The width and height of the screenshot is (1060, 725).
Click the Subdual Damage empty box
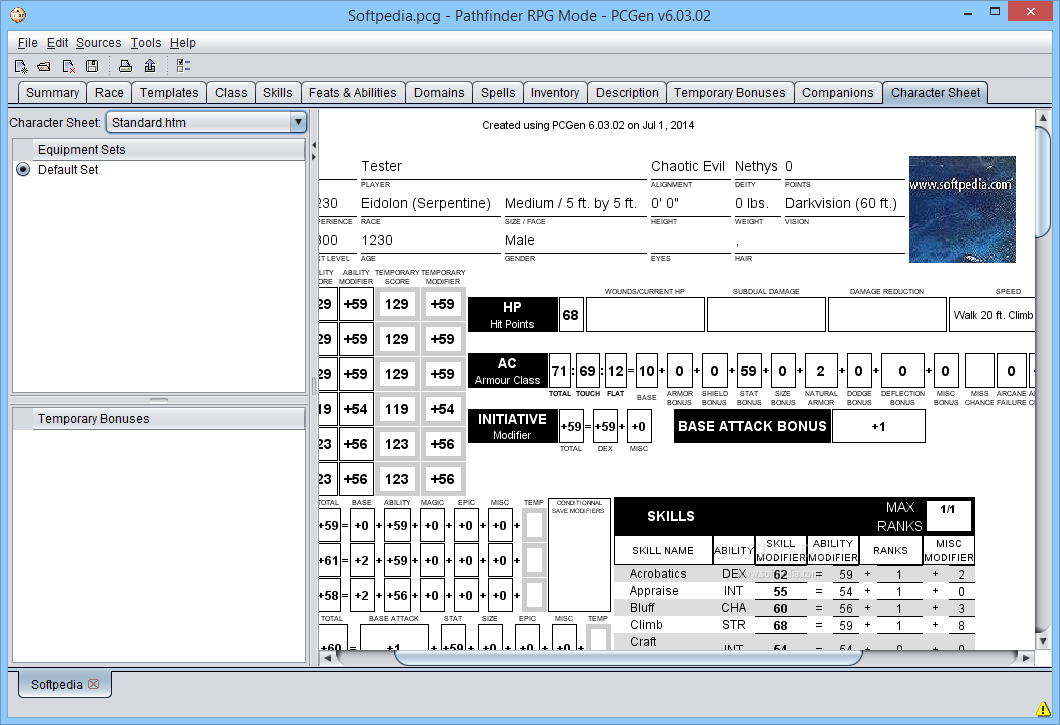[x=766, y=314]
